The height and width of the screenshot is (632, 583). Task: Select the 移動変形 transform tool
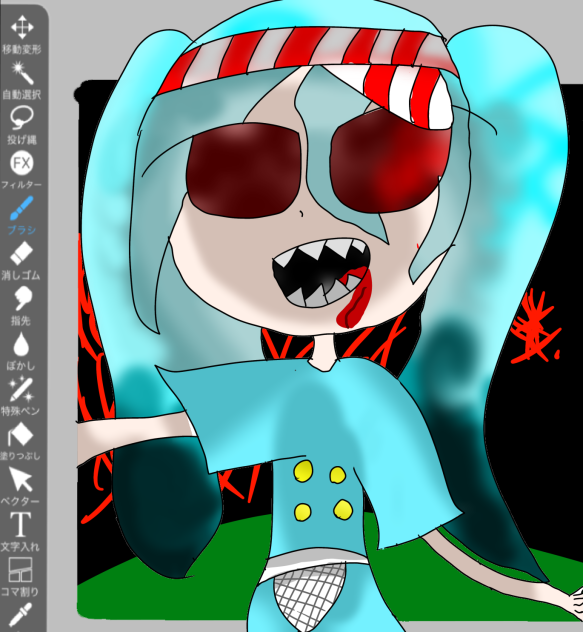coord(22,35)
